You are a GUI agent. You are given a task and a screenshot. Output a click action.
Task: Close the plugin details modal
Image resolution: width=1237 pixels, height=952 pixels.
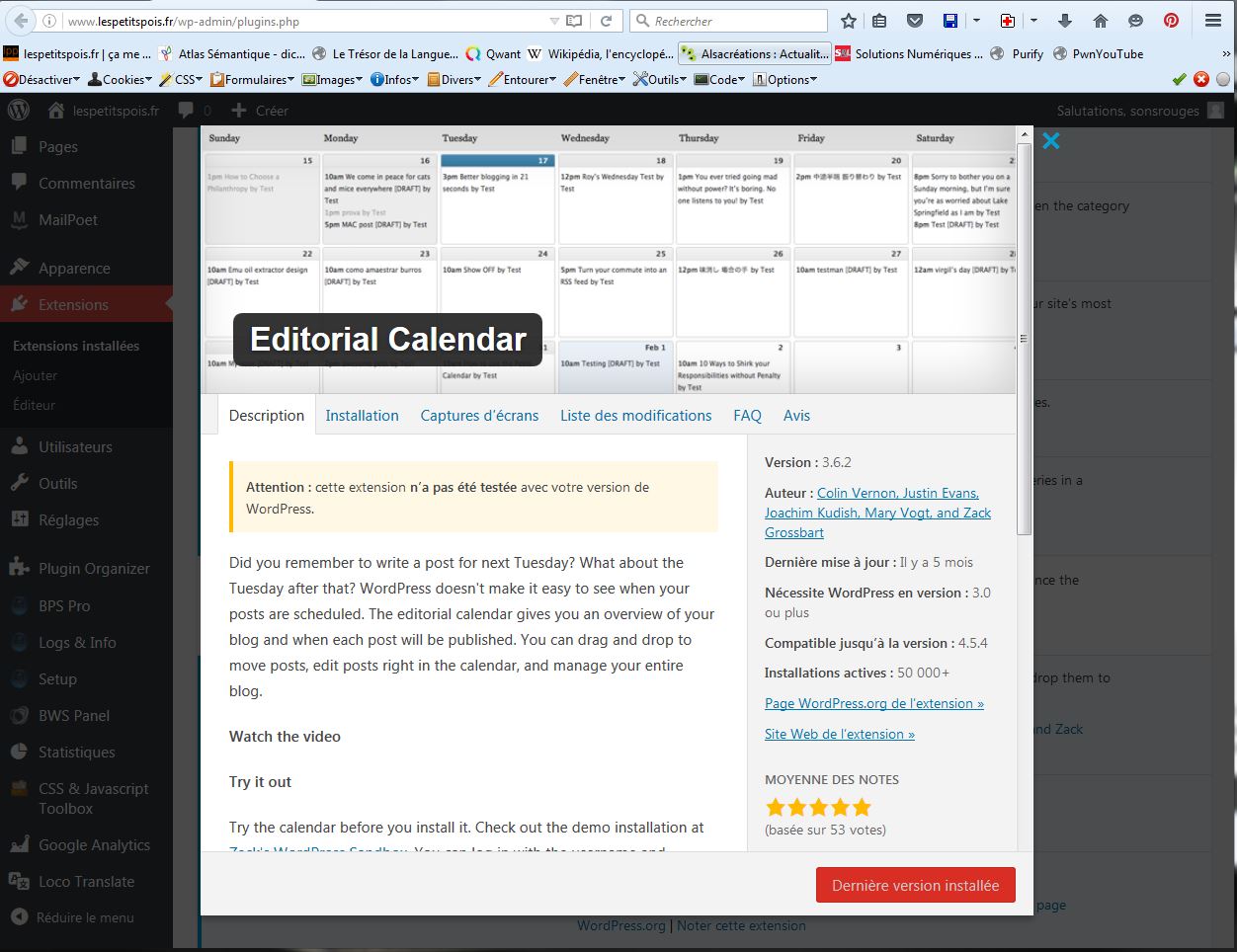point(1050,141)
